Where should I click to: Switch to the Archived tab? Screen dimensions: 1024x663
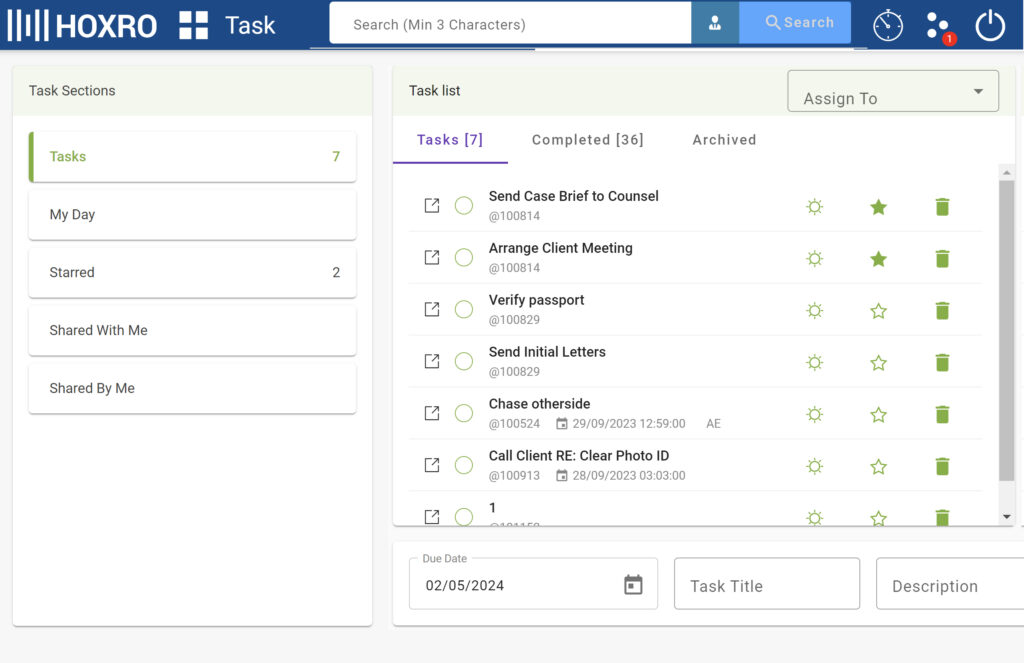(724, 140)
